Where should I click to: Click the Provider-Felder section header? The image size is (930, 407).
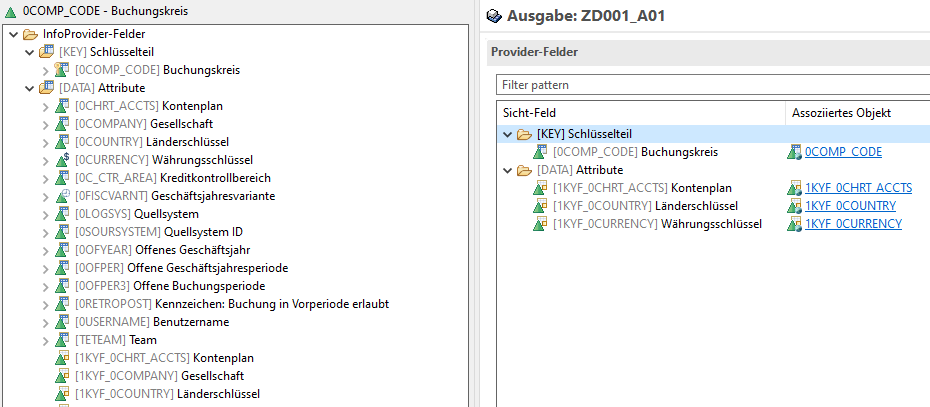pyautogui.click(x=708, y=52)
